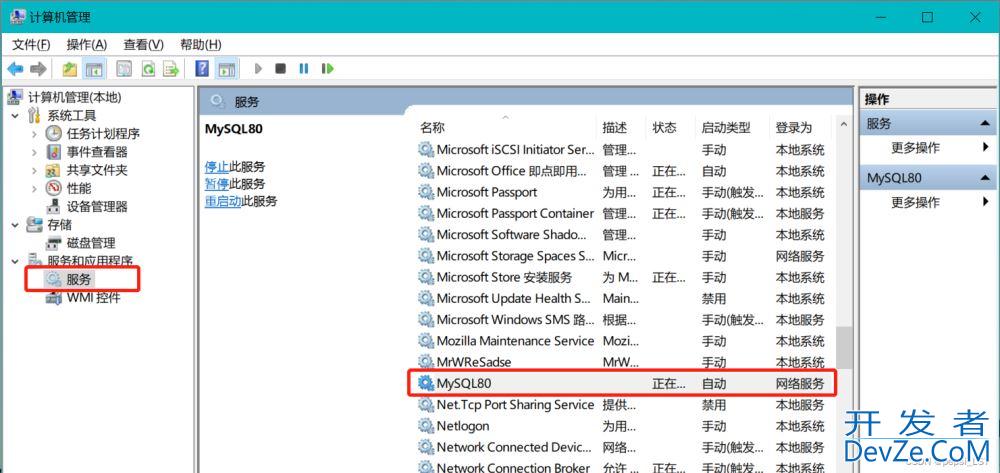Select Mozilla Maintenance Service gear icon

[425, 341]
